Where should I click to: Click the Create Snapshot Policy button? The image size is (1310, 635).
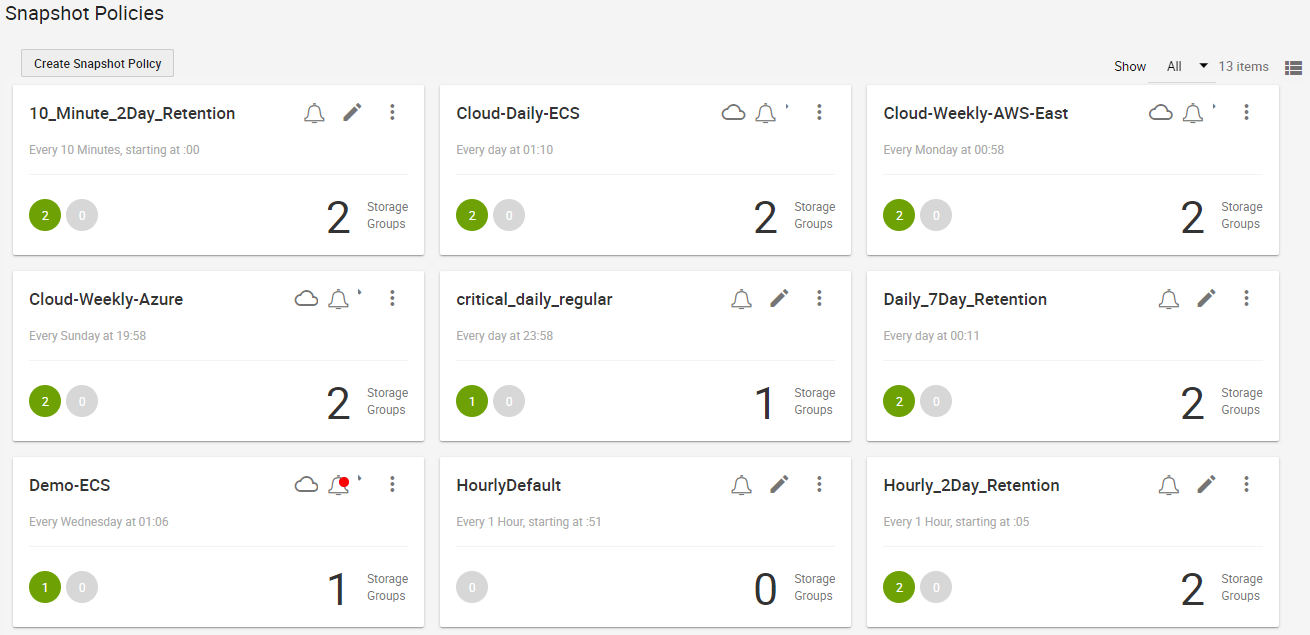pos(98,63)
